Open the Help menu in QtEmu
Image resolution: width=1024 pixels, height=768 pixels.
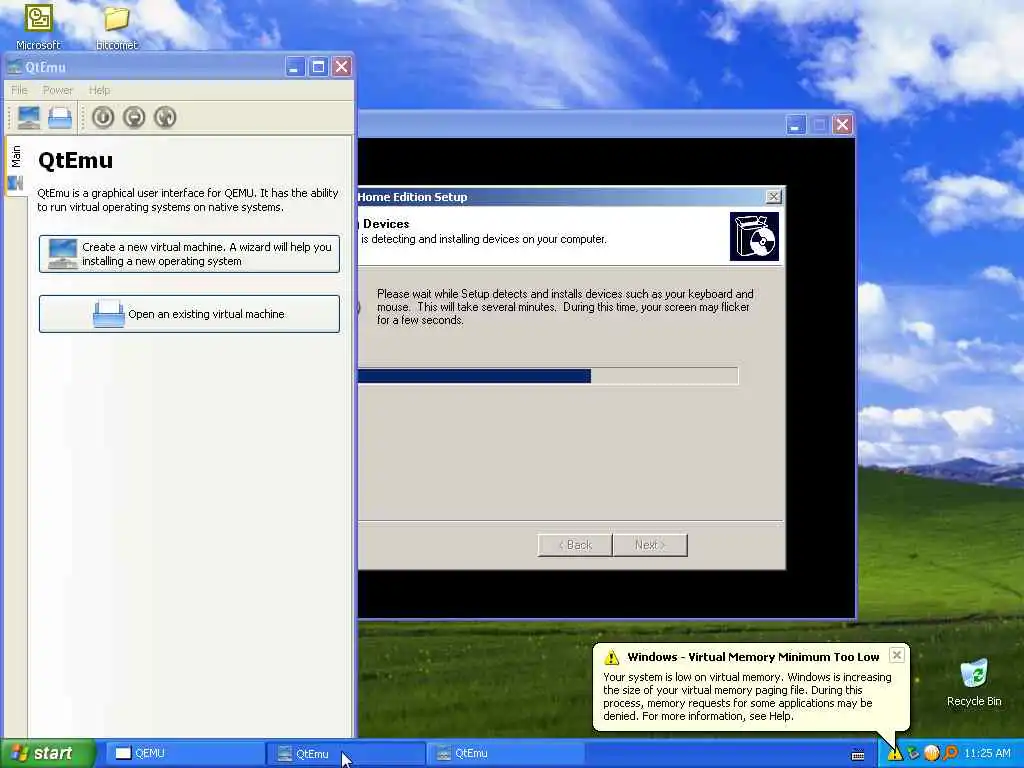99,90
